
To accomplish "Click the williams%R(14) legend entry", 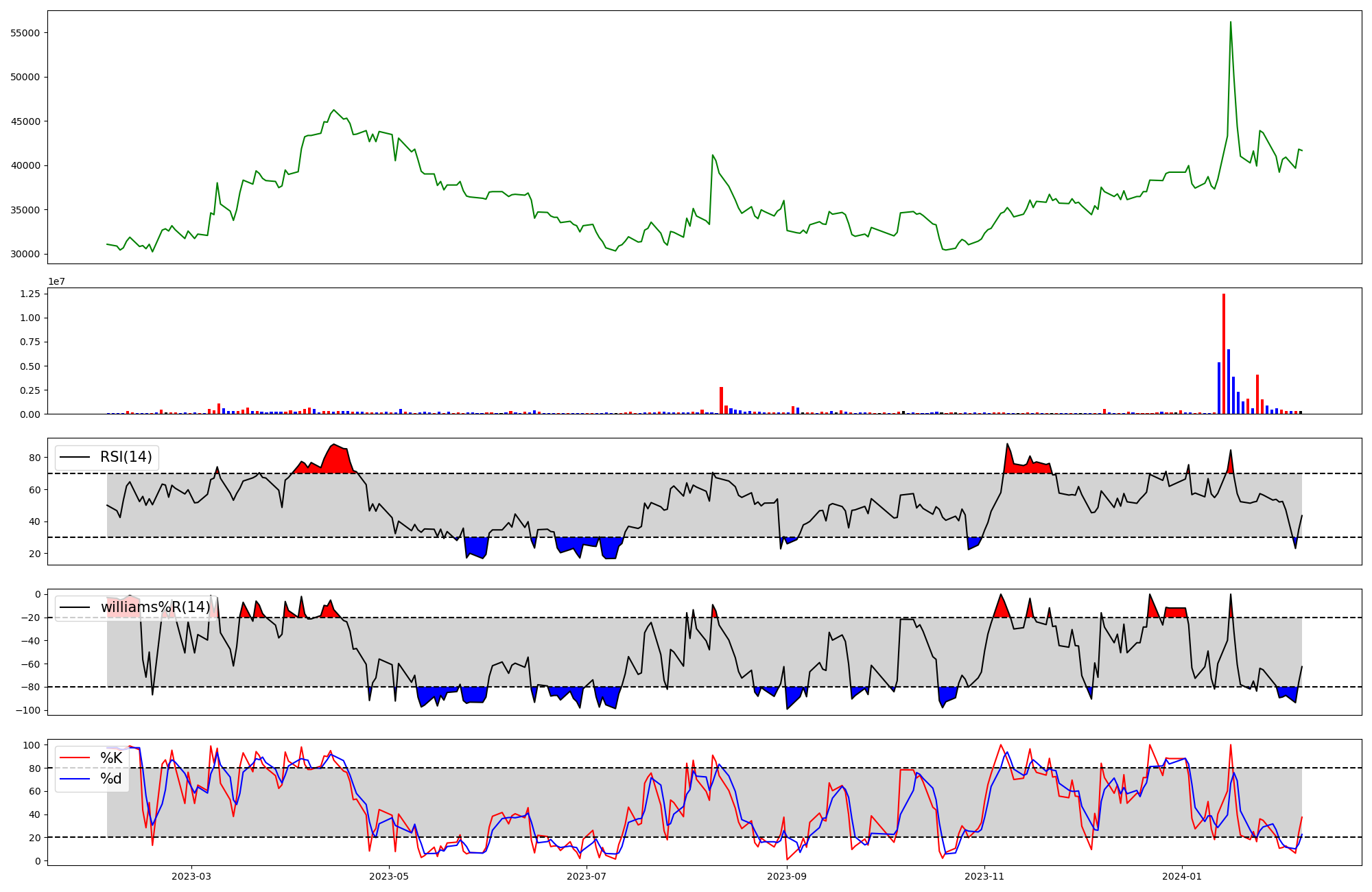I will pos(155,607).
